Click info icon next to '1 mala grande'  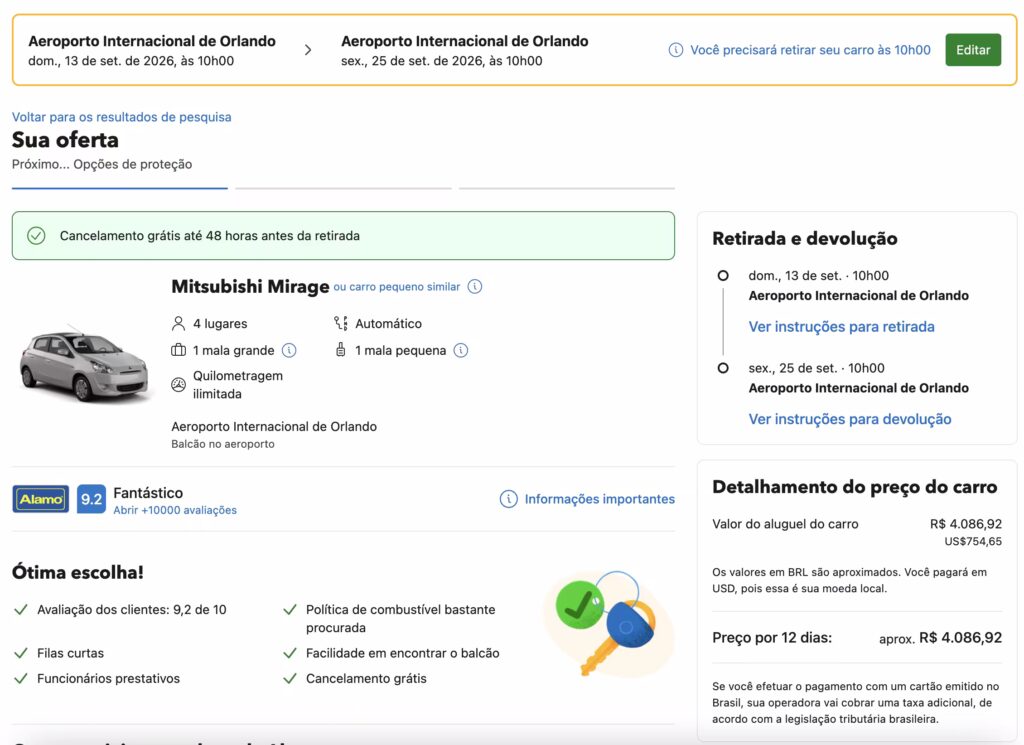click(x=289, y=350)
